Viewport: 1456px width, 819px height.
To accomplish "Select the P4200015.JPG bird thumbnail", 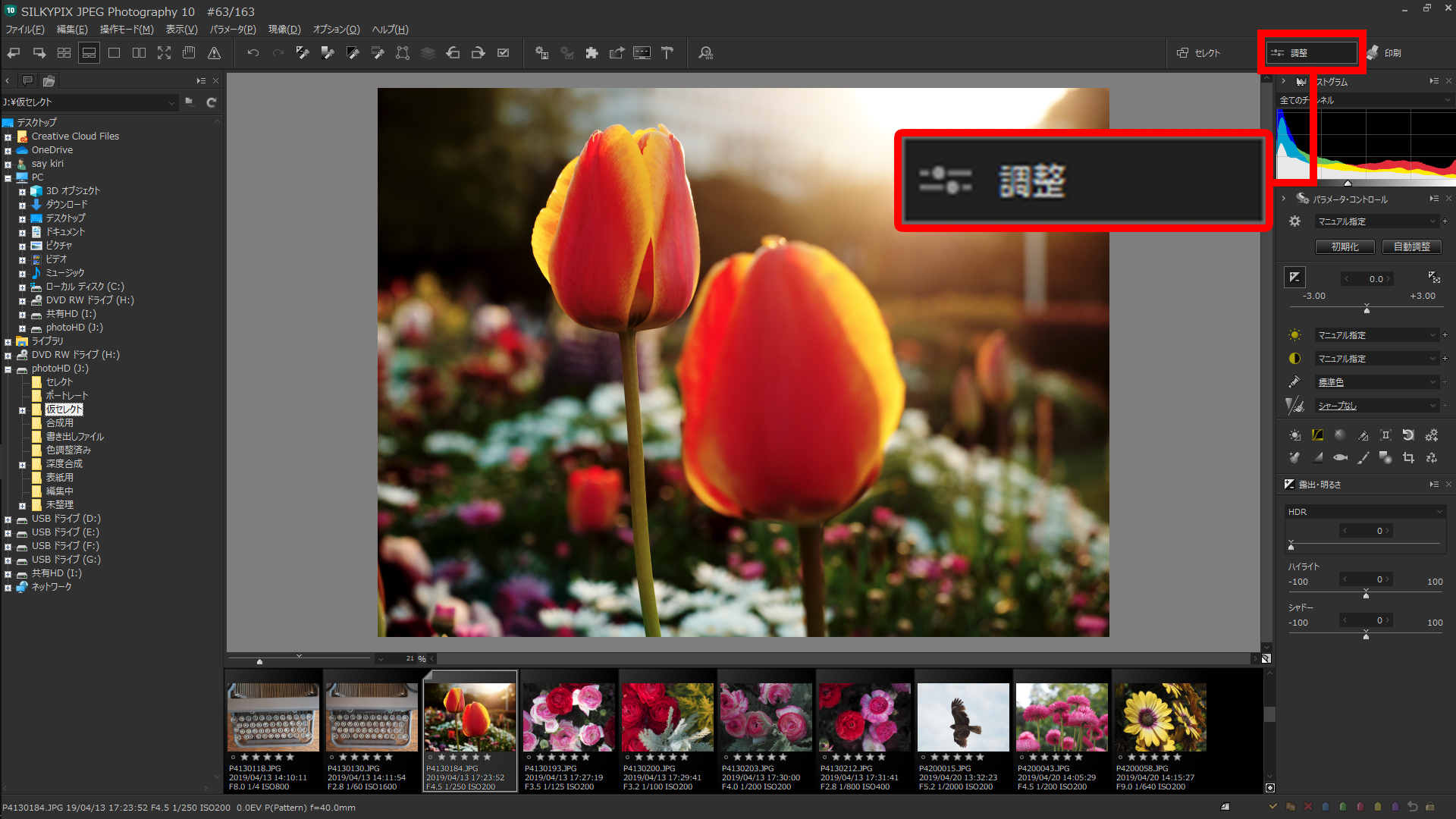I will click(x=962, y=717).
